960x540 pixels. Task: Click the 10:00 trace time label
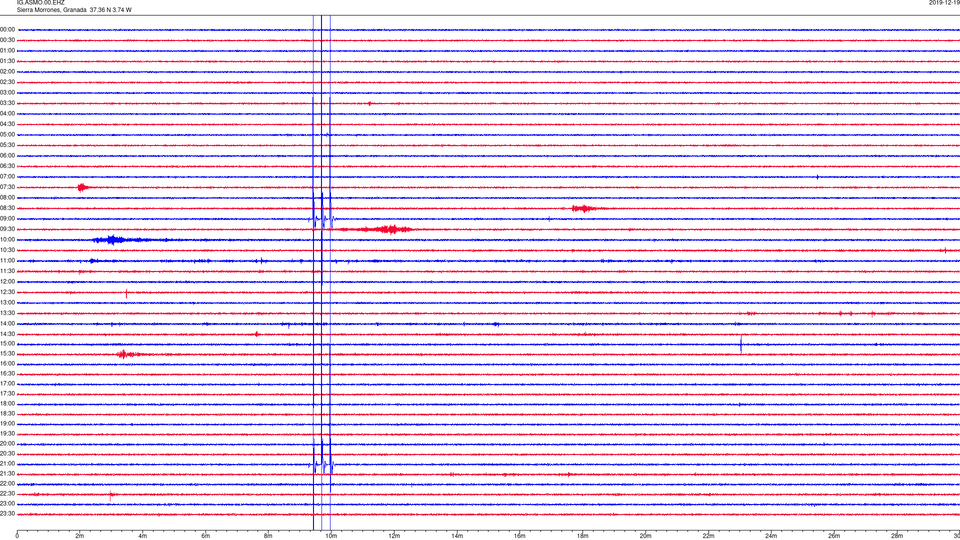coord(8,240)
